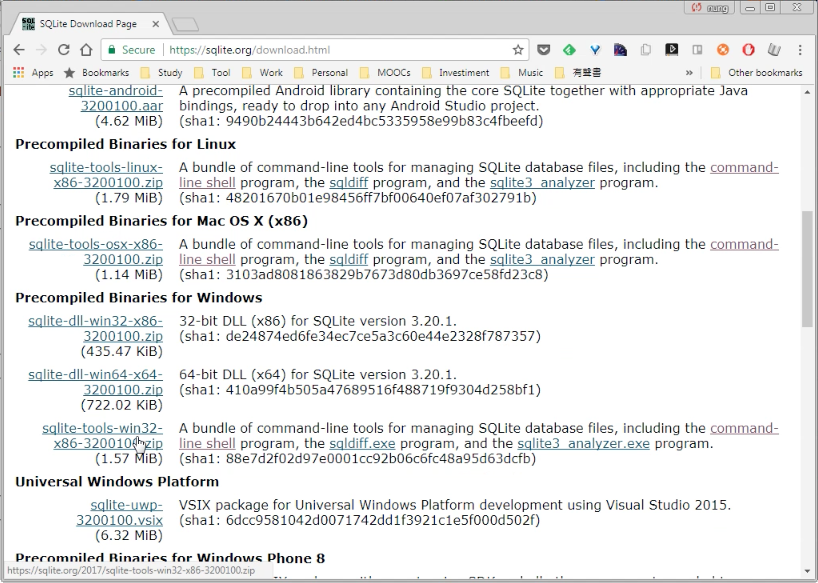The height and width of the screenshot is (583, 818).
Task: Open the Apps grid shortcut
Action: pos(33,72)
